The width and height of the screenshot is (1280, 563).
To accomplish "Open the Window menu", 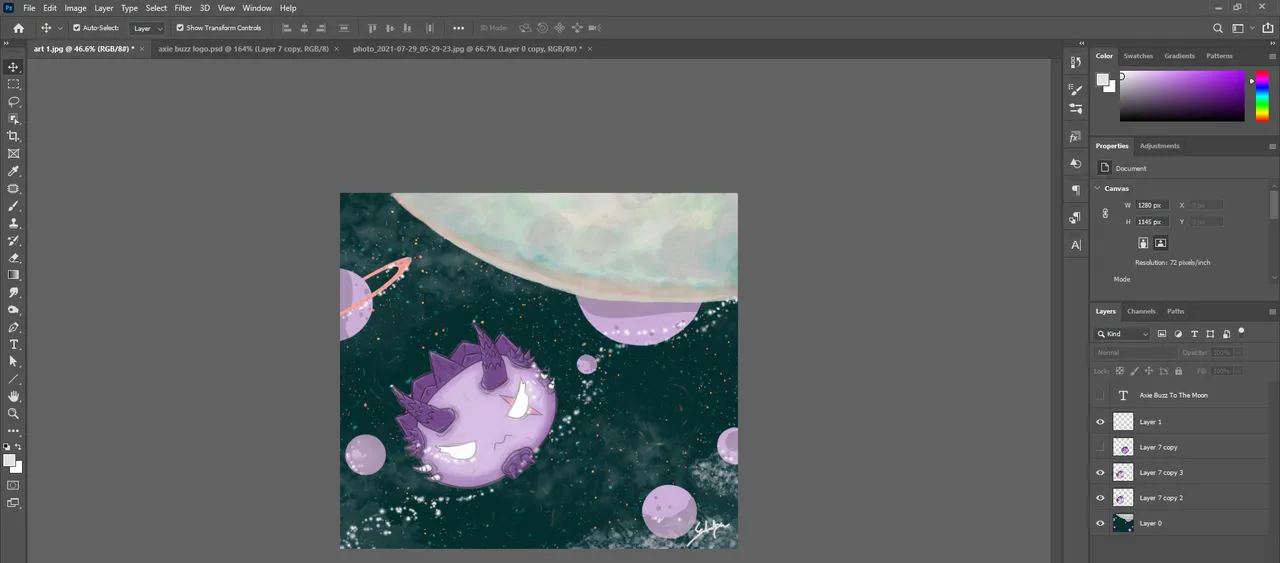I will click(x=257, y=8).
